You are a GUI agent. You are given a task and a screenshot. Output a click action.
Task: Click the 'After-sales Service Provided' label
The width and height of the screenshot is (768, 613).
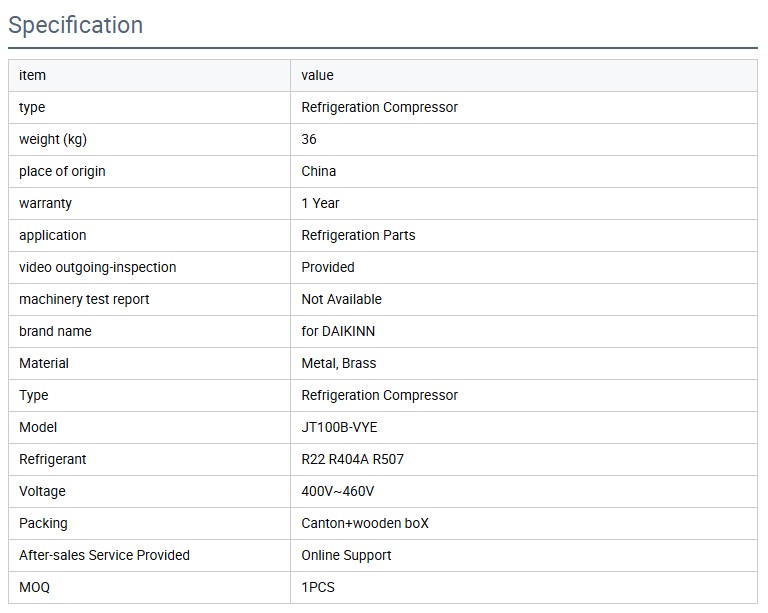(104, 555)
